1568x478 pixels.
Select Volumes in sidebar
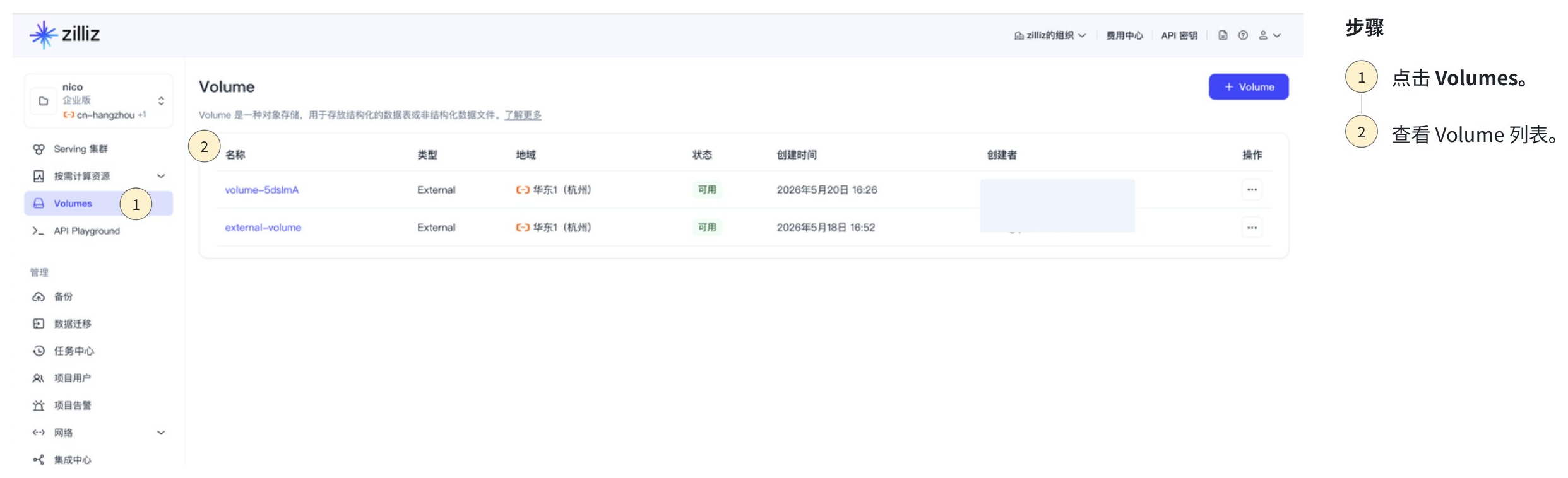point(98,203)
